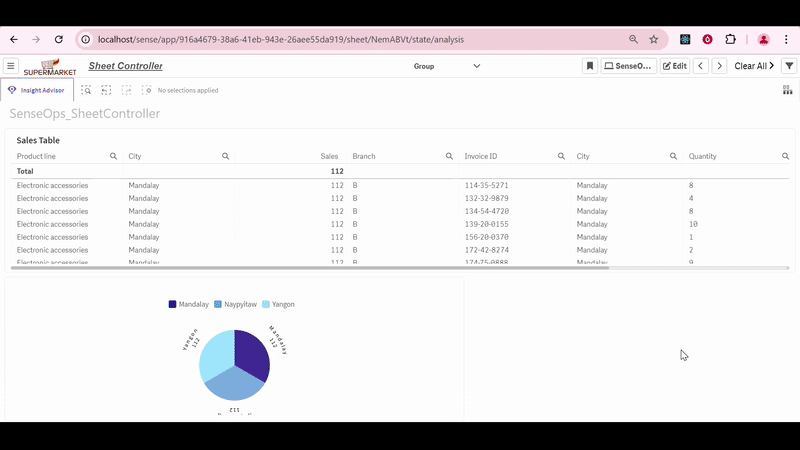800x450 pixels.
Task: Click the Supermarket logo
Action: coord(50,67)
